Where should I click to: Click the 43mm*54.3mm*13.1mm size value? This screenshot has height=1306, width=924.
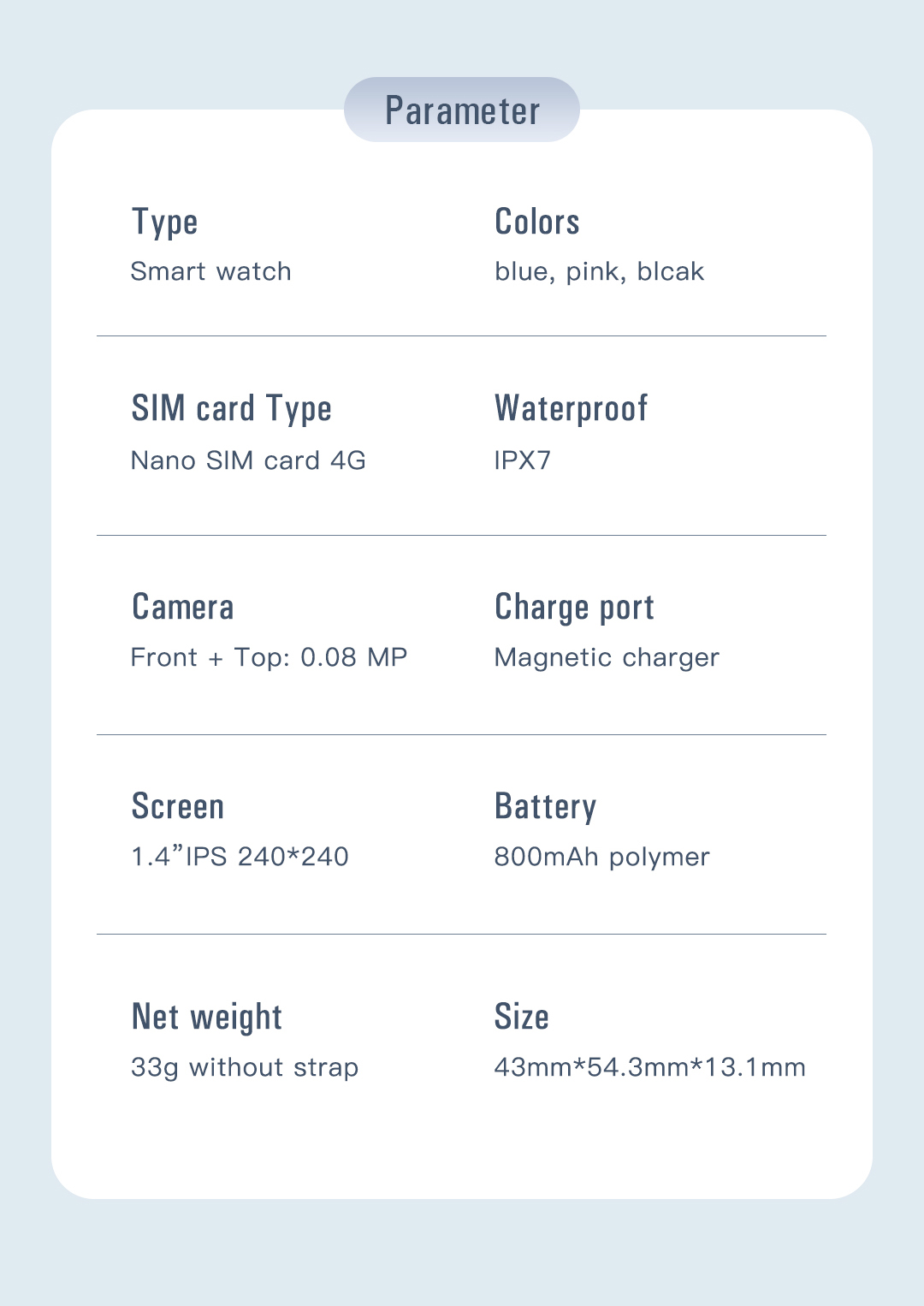[x=649, y=1067]
